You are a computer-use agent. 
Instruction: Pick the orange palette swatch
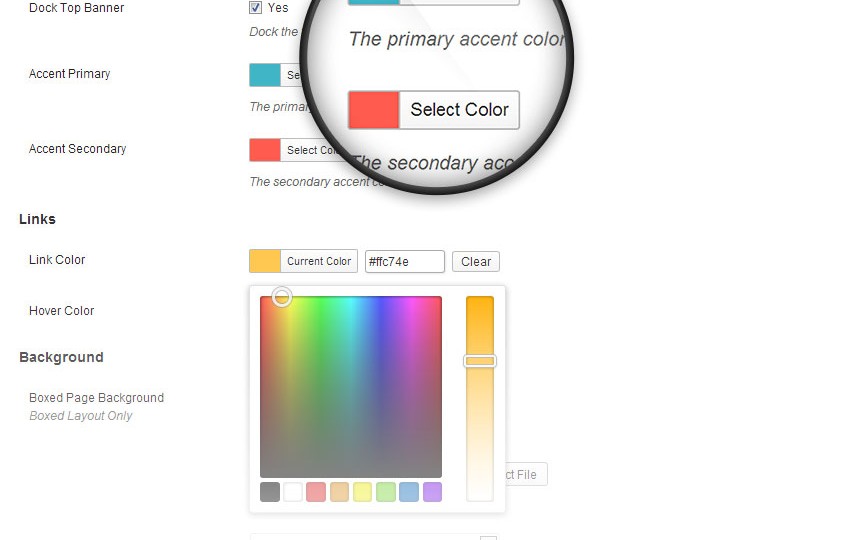pos(340,492)
